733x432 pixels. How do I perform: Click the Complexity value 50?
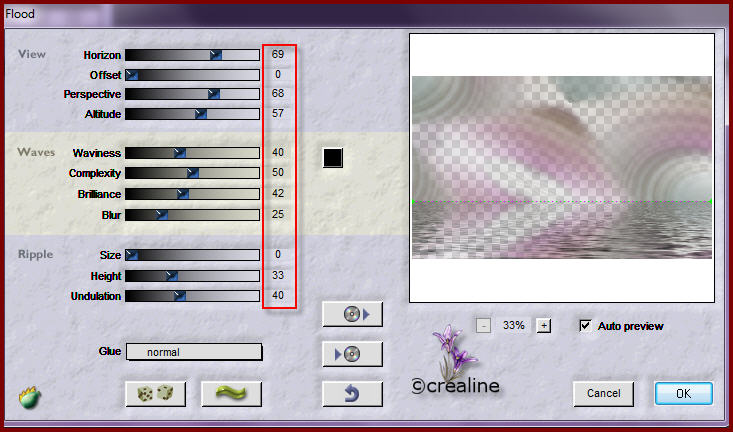point(278,172)
